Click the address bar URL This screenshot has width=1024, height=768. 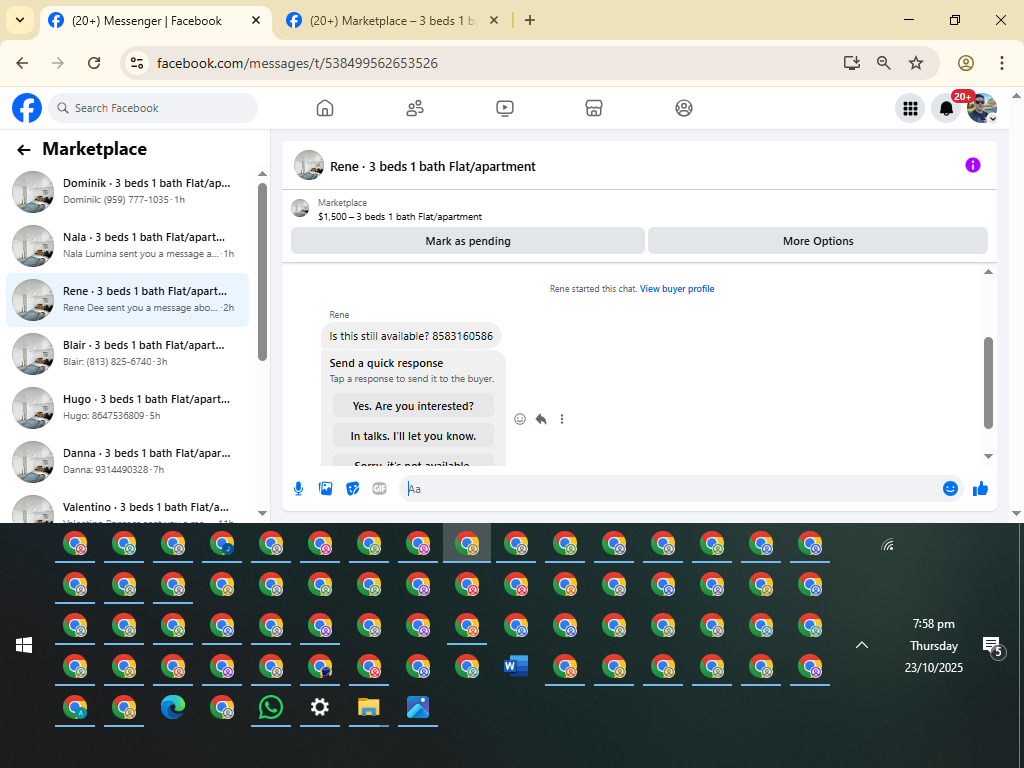pyautogui.click(x=297, y=63)
